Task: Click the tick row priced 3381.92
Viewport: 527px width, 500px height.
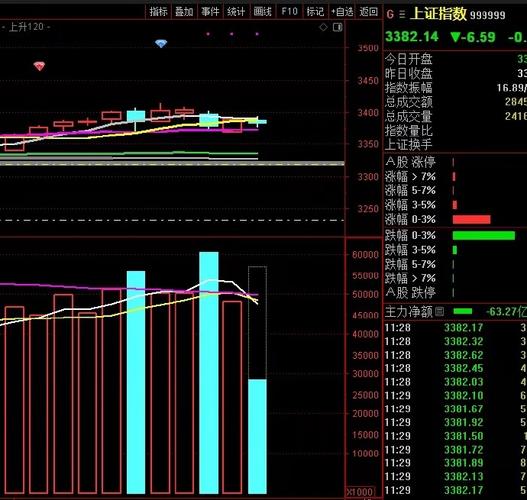Action: 455,422
